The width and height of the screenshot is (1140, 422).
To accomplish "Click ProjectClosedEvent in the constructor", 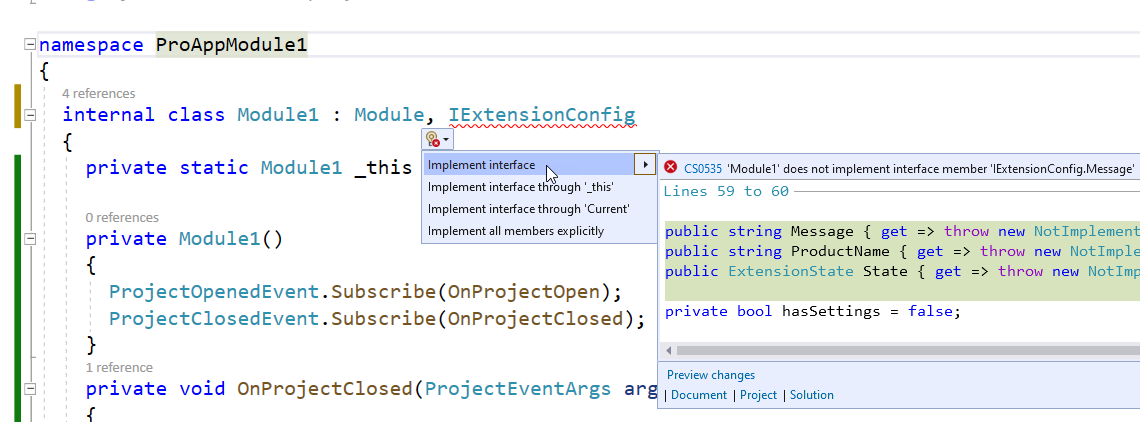I will pyautogui.click(x=214, y=319).
